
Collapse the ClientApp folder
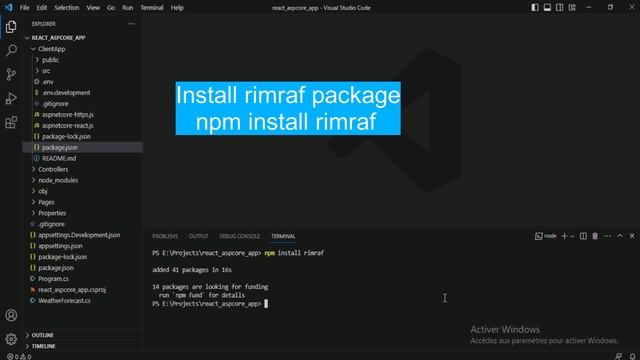click(82, 49)
